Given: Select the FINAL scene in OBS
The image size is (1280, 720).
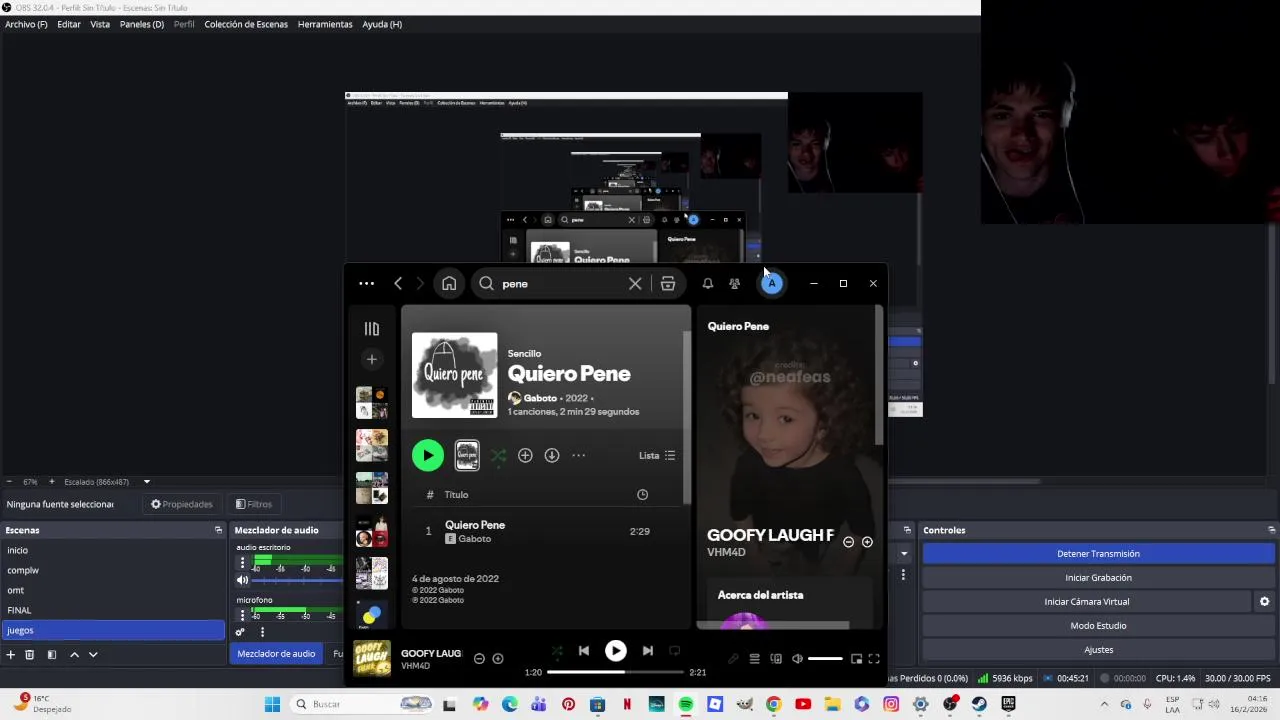Looking at the screenshot, I should click(113, 610).
